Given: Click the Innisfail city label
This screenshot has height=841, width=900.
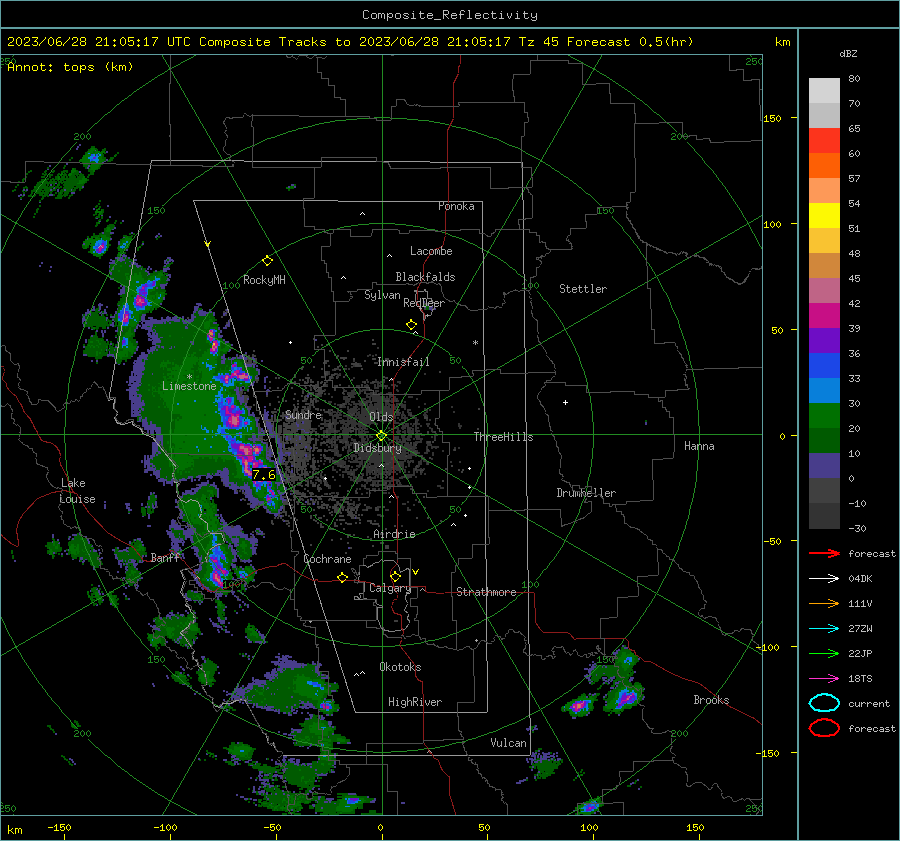Looking at the screenshot, I should click(403, 362).
